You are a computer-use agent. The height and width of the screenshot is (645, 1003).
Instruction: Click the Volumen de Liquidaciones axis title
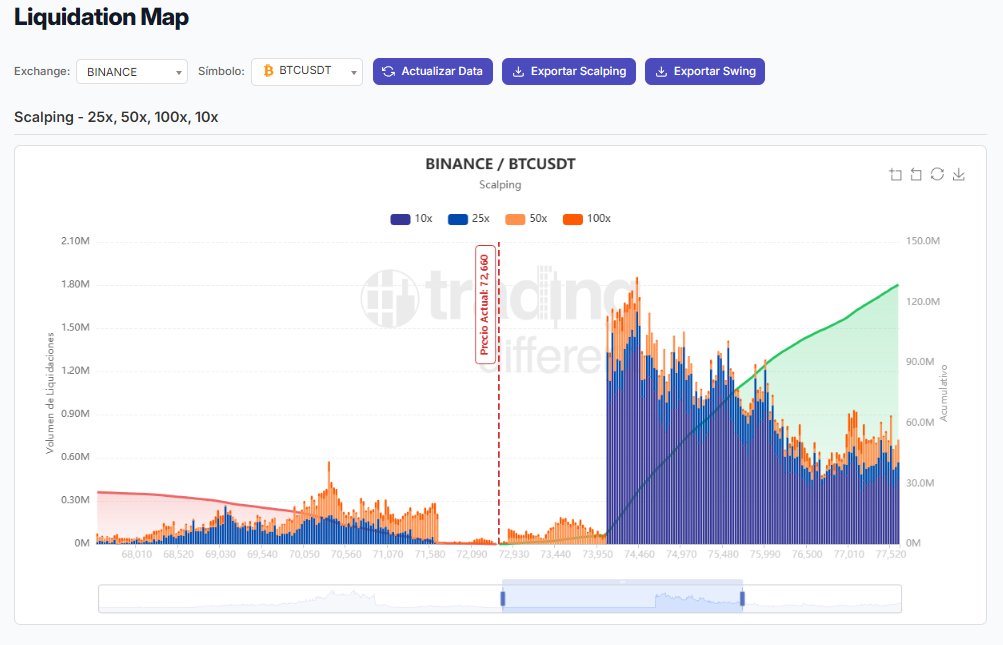click(50, 393)
